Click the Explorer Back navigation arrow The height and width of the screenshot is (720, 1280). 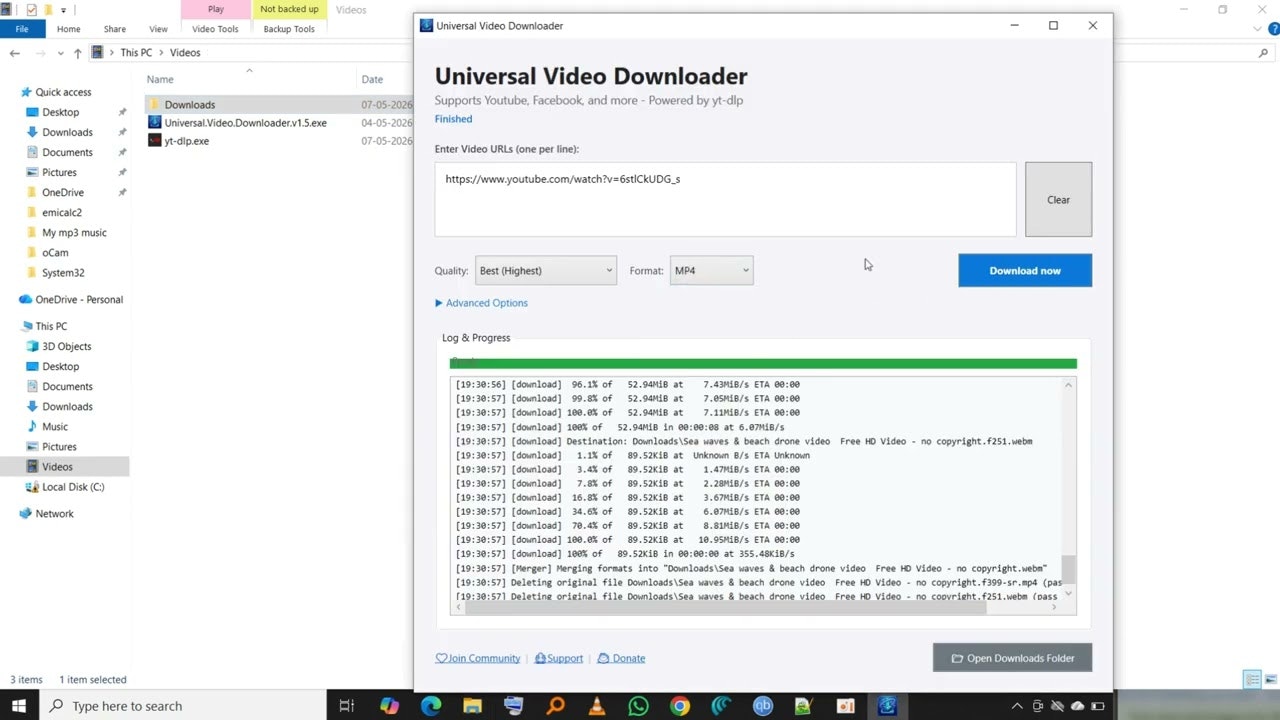(13, 52)
